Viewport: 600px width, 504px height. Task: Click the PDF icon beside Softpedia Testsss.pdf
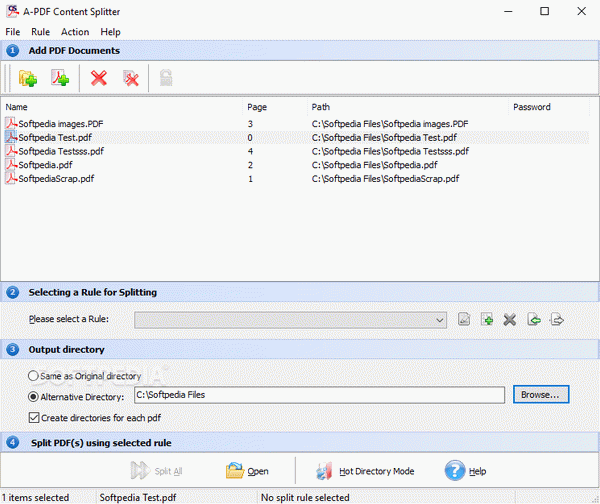click(11, 151)
